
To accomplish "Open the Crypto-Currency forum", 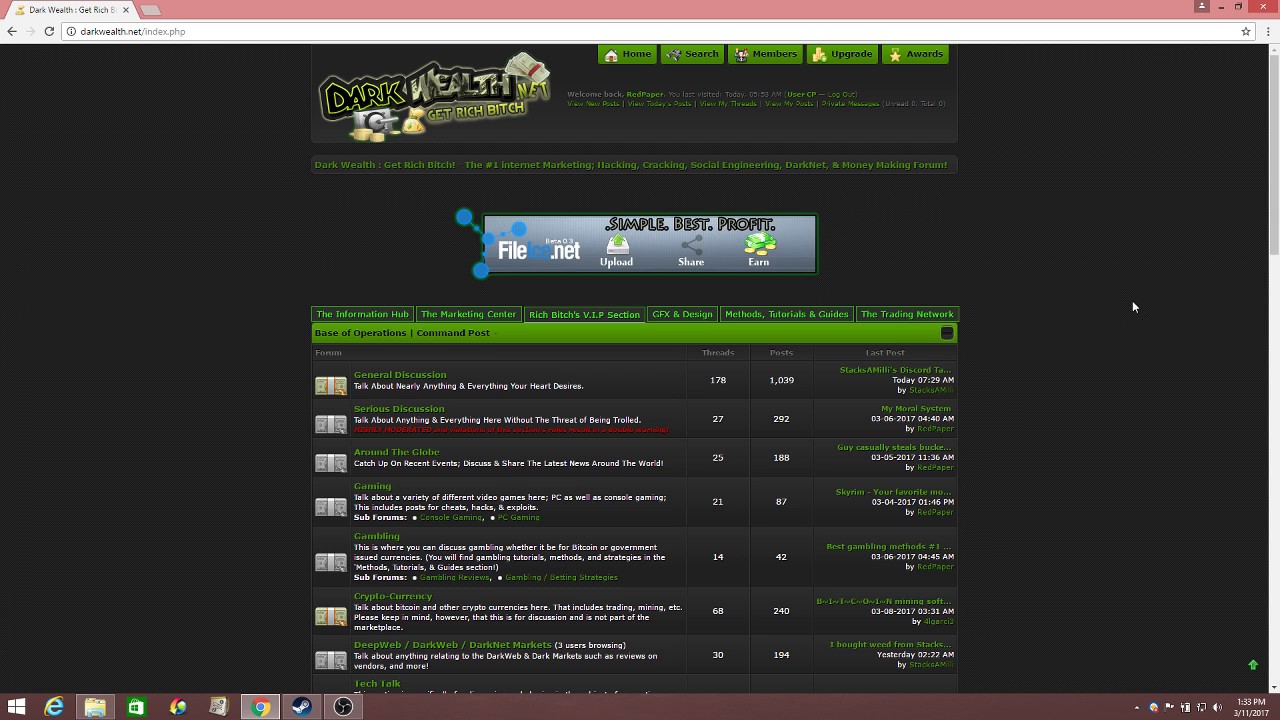I will (393, 596).
